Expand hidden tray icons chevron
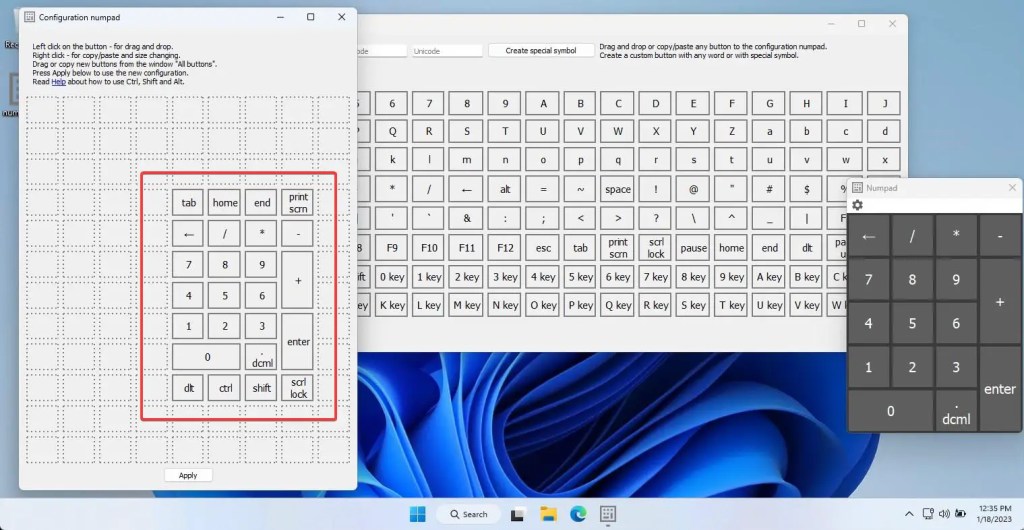The image size is (1024, 530). coord(908,514)
